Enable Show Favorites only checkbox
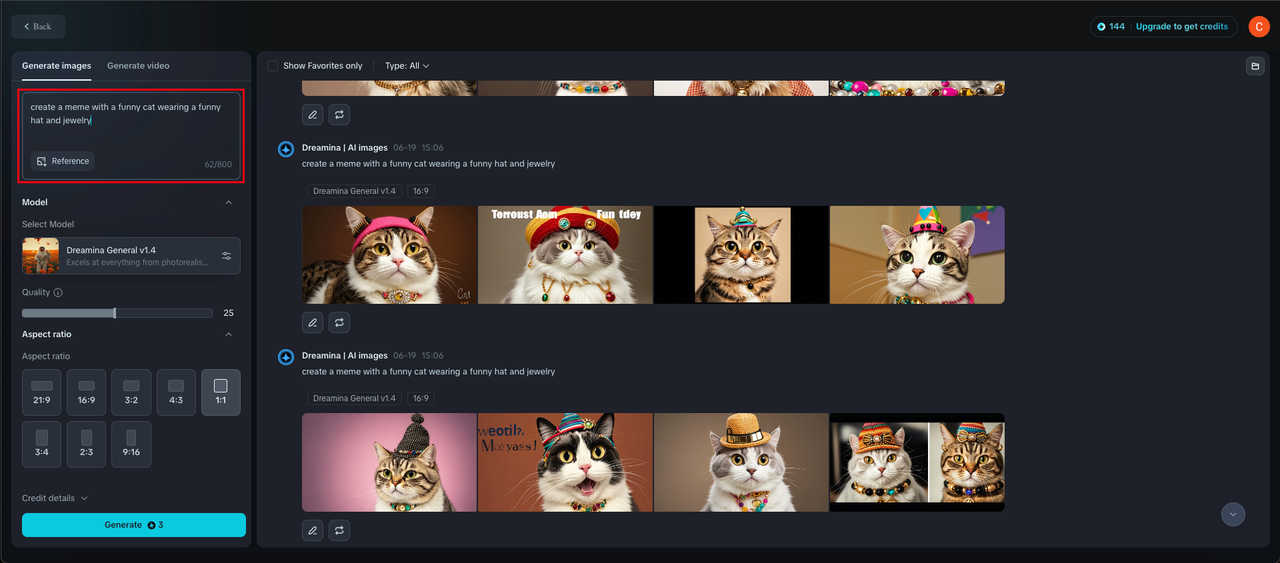 point(272,66)
